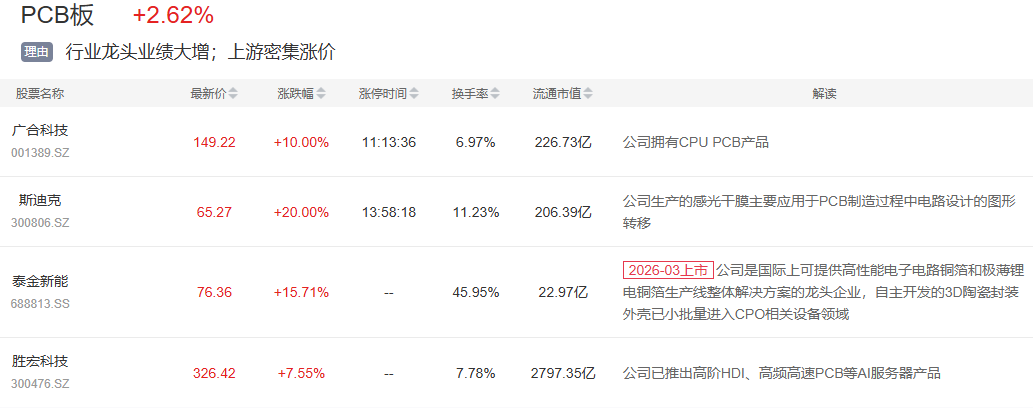Click stock code 300806.SZ
This screenshot has height=408, width=1033.
(x=40, y=223)
